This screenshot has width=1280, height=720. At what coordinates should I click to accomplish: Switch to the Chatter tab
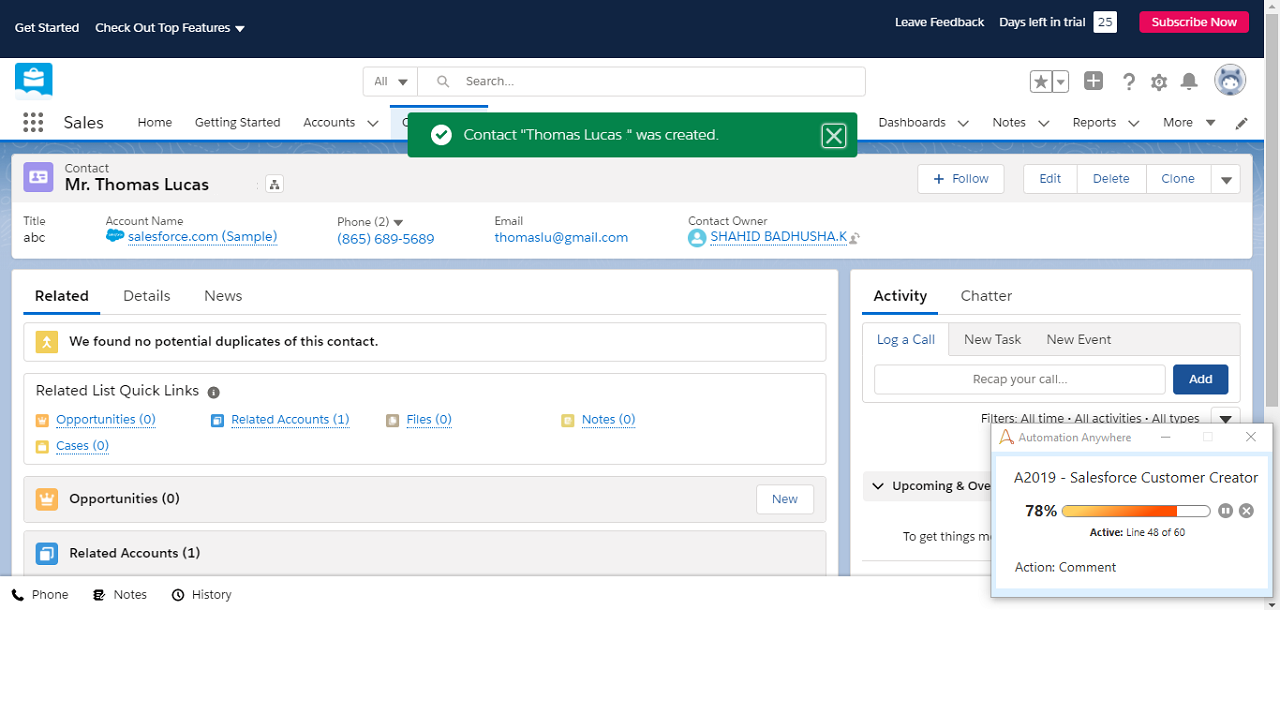(986, 296)
